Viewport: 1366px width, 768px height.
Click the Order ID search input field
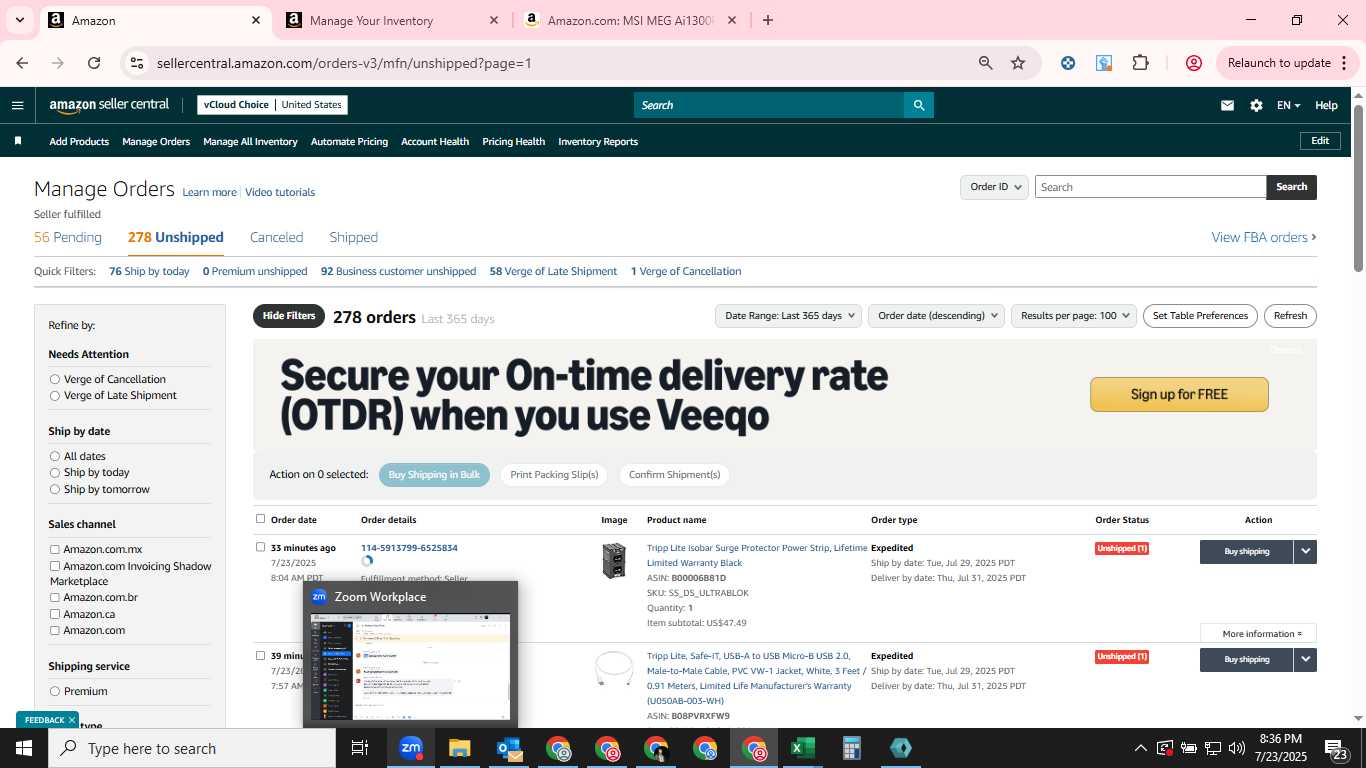click(1150, 187)
